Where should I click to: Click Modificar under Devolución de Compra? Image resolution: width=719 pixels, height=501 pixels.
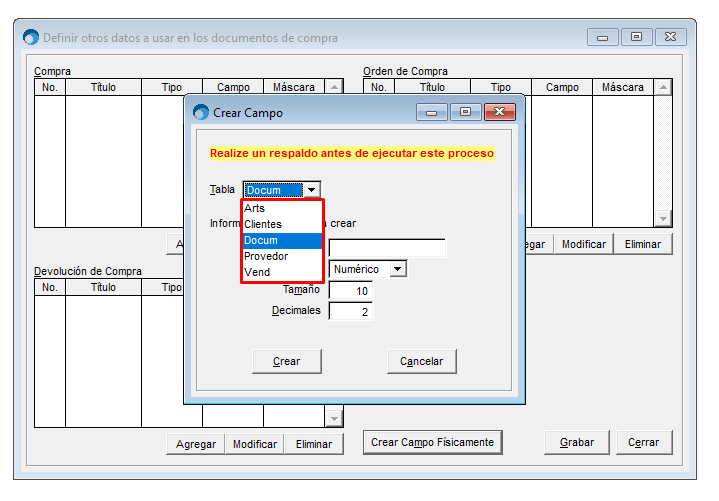tap(255, 444)
